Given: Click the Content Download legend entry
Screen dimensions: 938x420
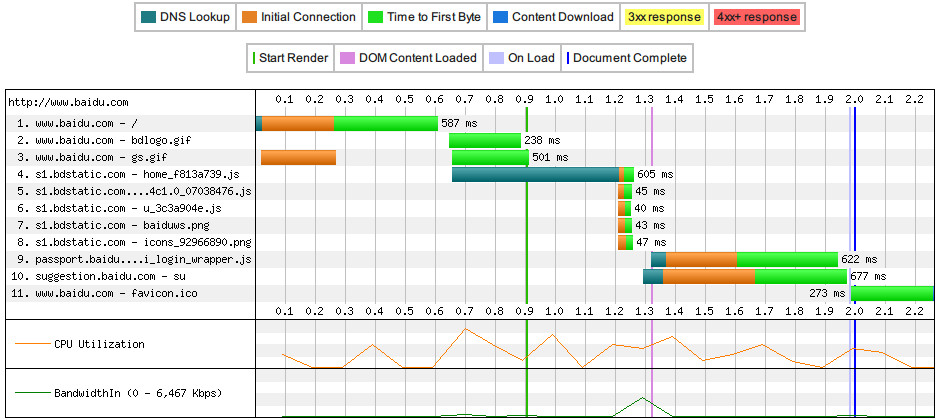Looking at the screenshot, I should click(554, 17).
